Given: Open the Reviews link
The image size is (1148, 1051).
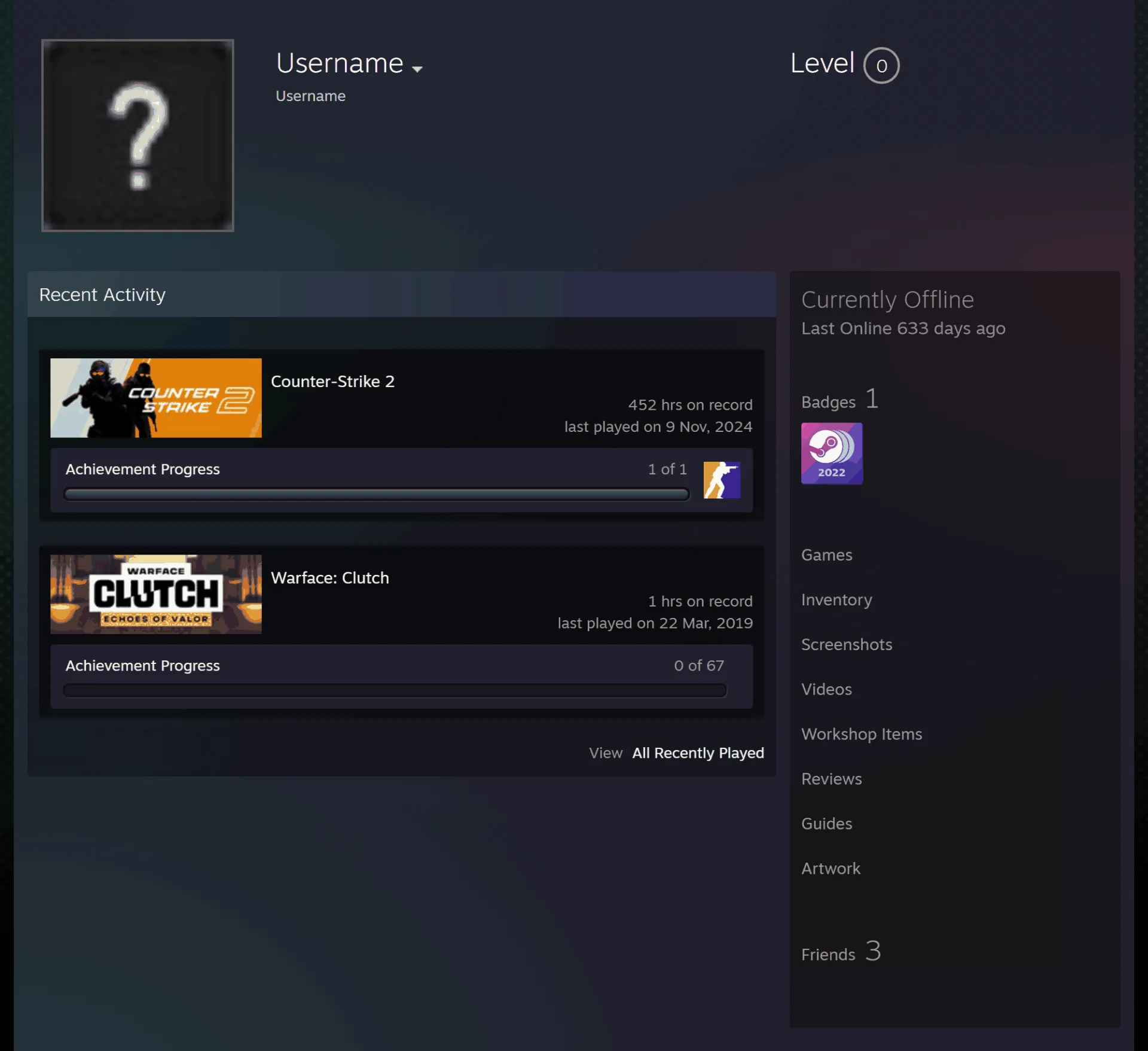Looking at the screenshot, I should (831, 779).
